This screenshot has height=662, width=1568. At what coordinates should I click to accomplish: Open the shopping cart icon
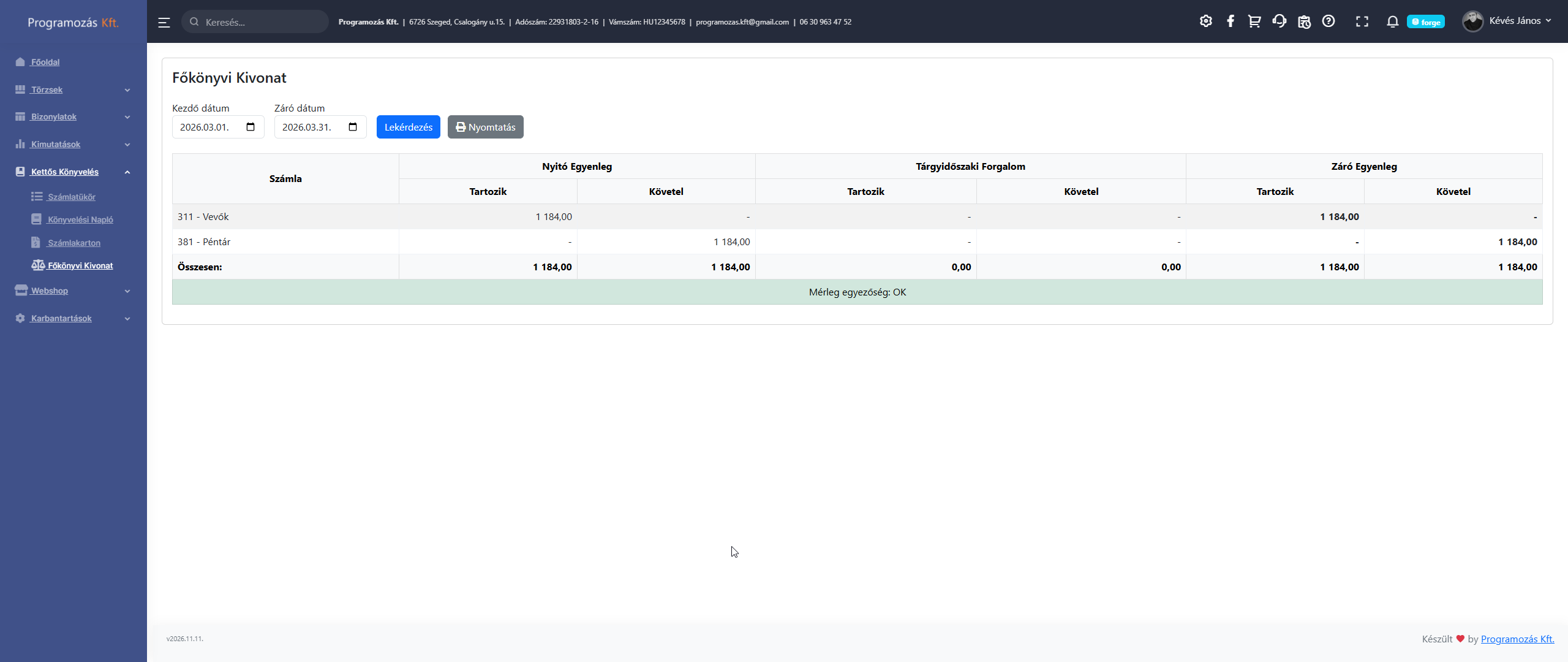[1254, 21]
